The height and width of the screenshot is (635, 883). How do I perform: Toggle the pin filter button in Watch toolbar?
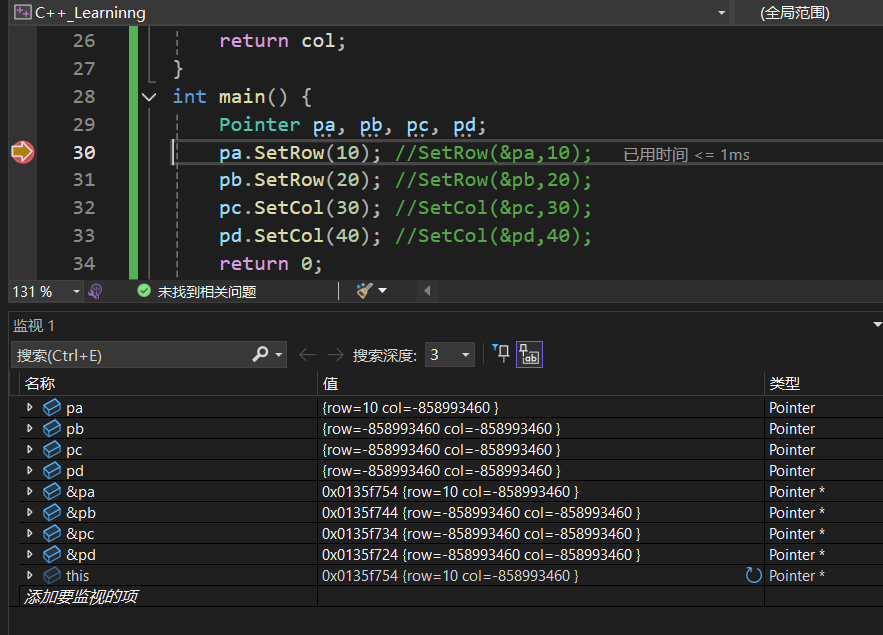click(x=501, y=354)
